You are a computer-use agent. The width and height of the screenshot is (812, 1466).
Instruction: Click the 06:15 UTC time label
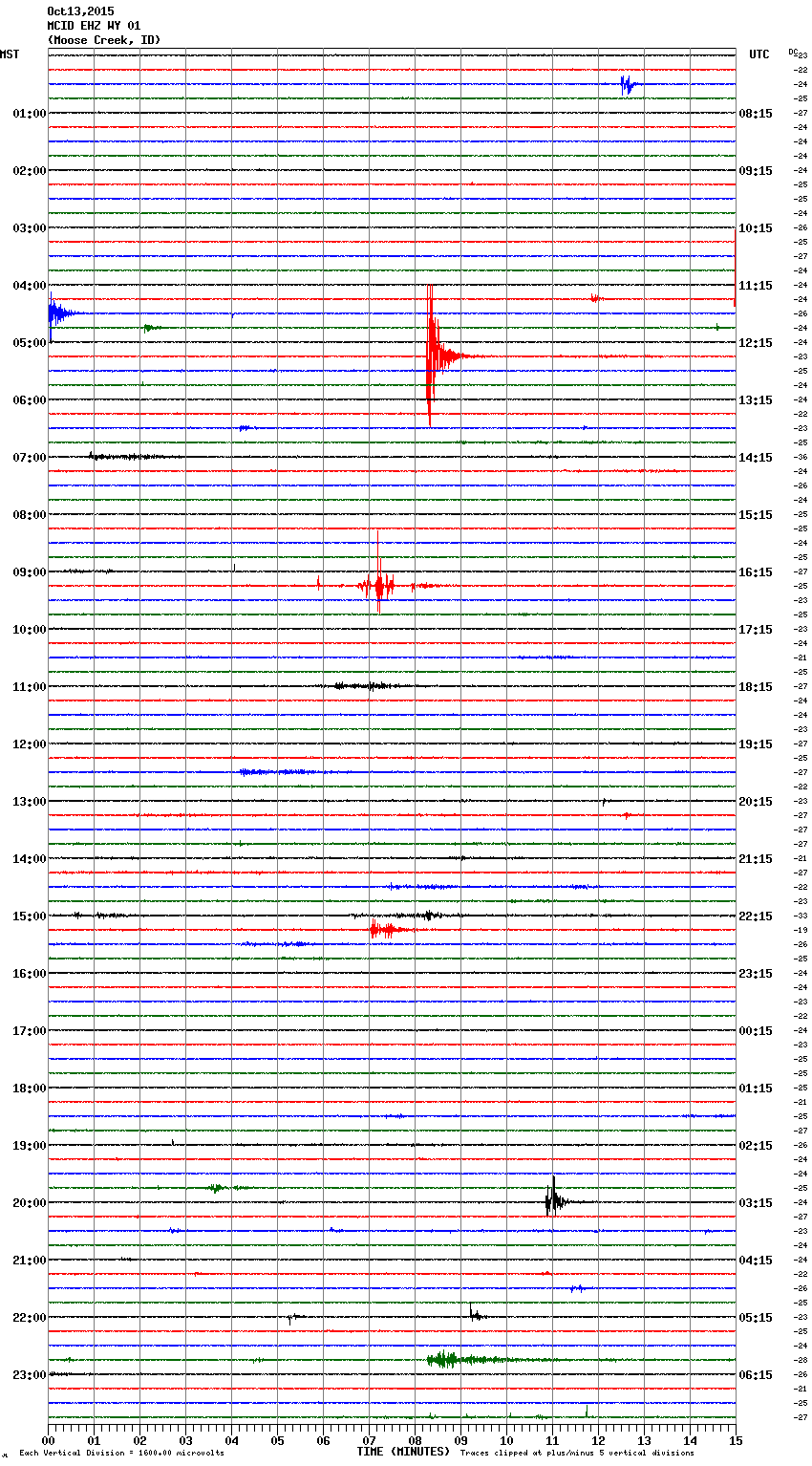point(756,1375)
